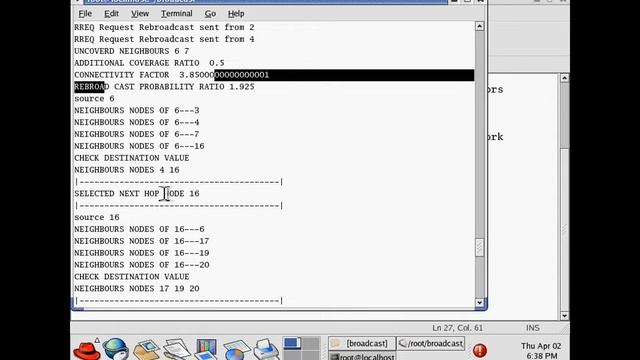This screenshot has width=640, height=360.
Task: Open the File menu in terminal
Action: click(x=85, y=13)
